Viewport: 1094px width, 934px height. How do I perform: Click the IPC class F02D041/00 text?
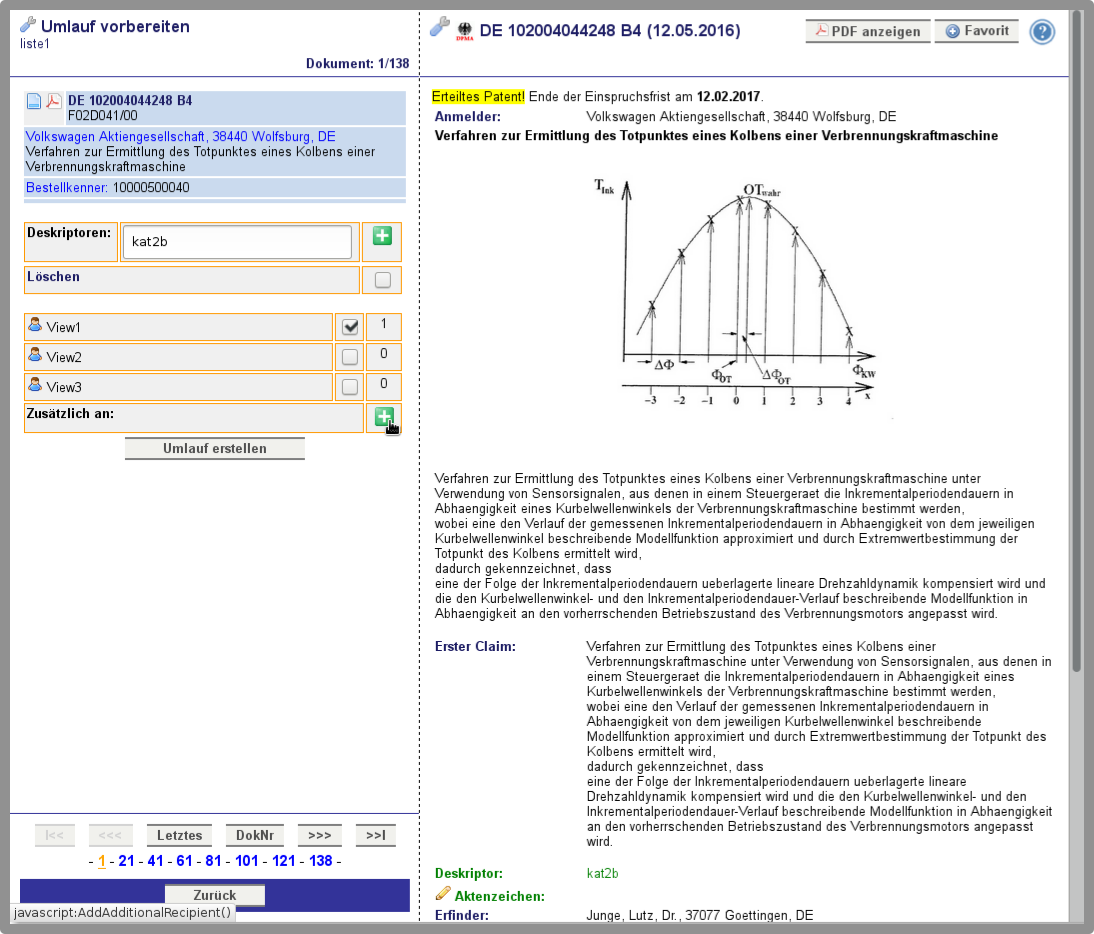[103, 116]
